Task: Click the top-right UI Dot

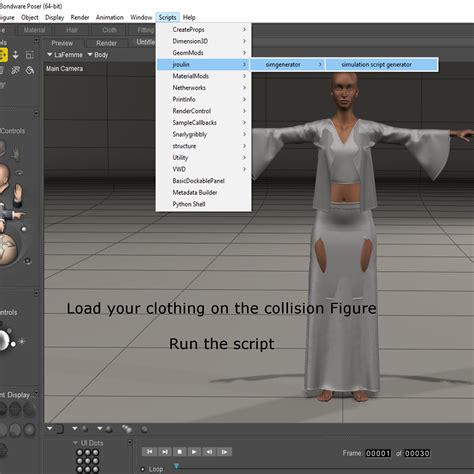Action: pos(96,452)
